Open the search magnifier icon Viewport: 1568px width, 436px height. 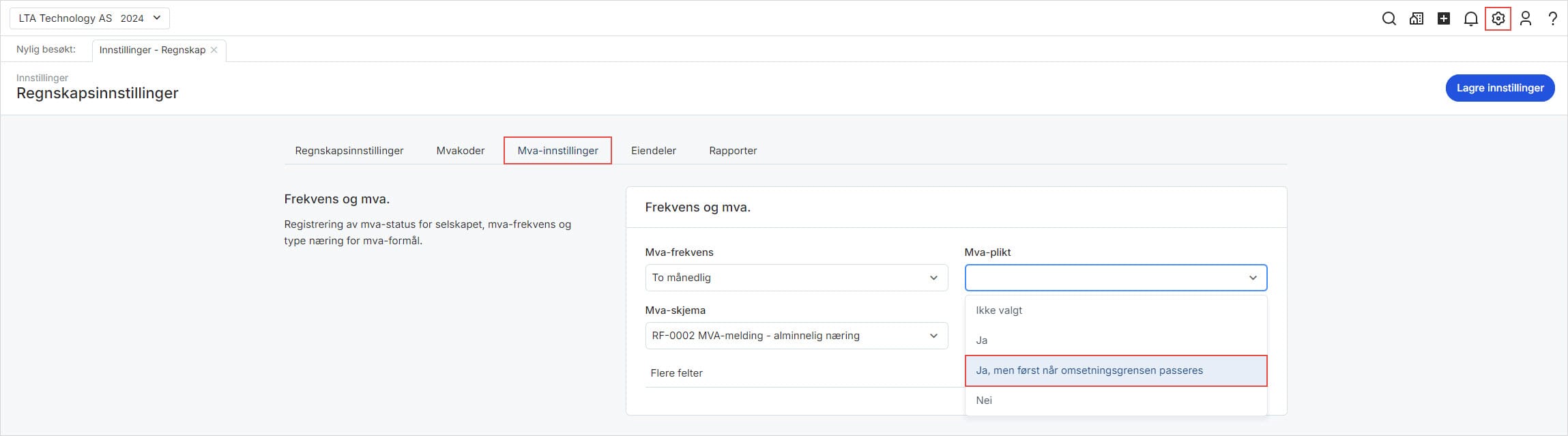(x=1389, y=18)
